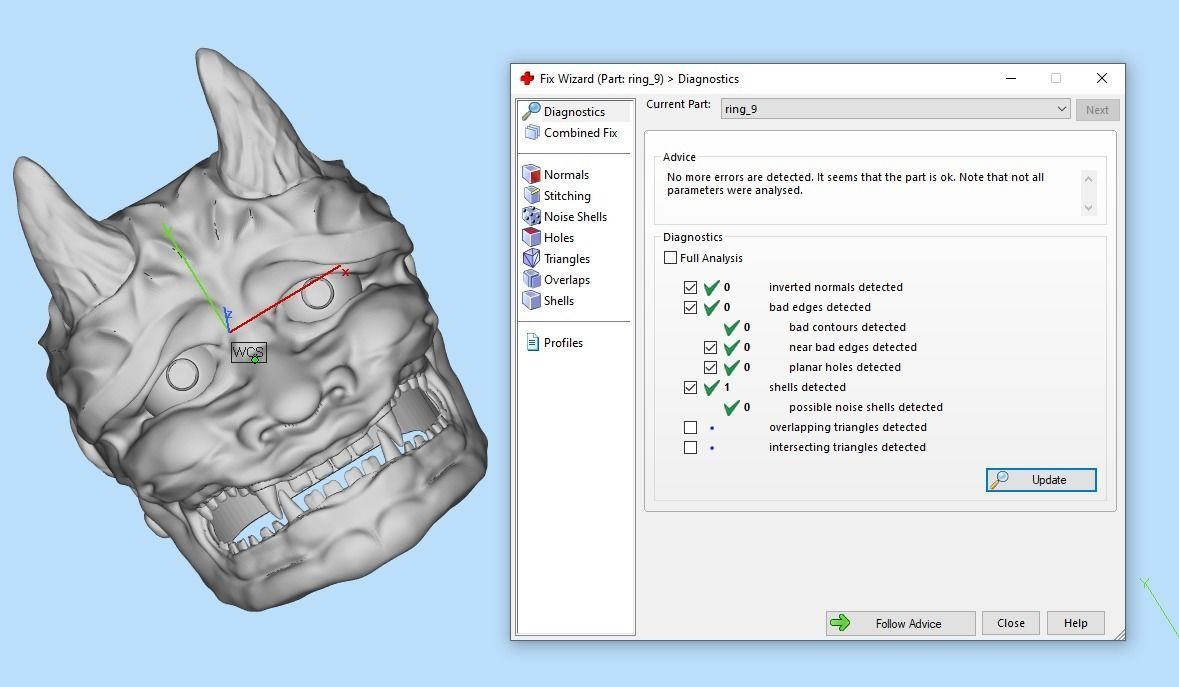Click the Follow Advice button
This screenshot has width=1179, height=687.
(x=900, y=623)
